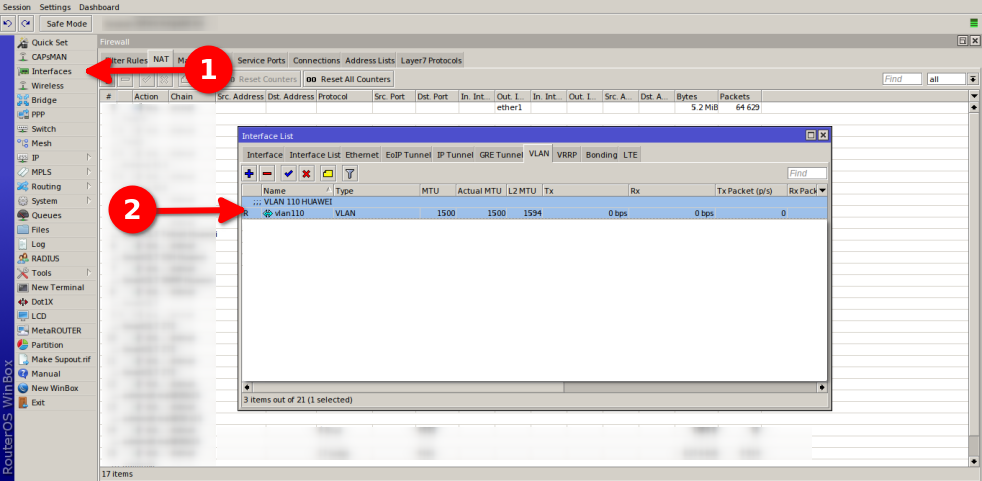Screen dimensions: 982x481
Task: Click the Find field in Interface List
Action: coord(806,173)
